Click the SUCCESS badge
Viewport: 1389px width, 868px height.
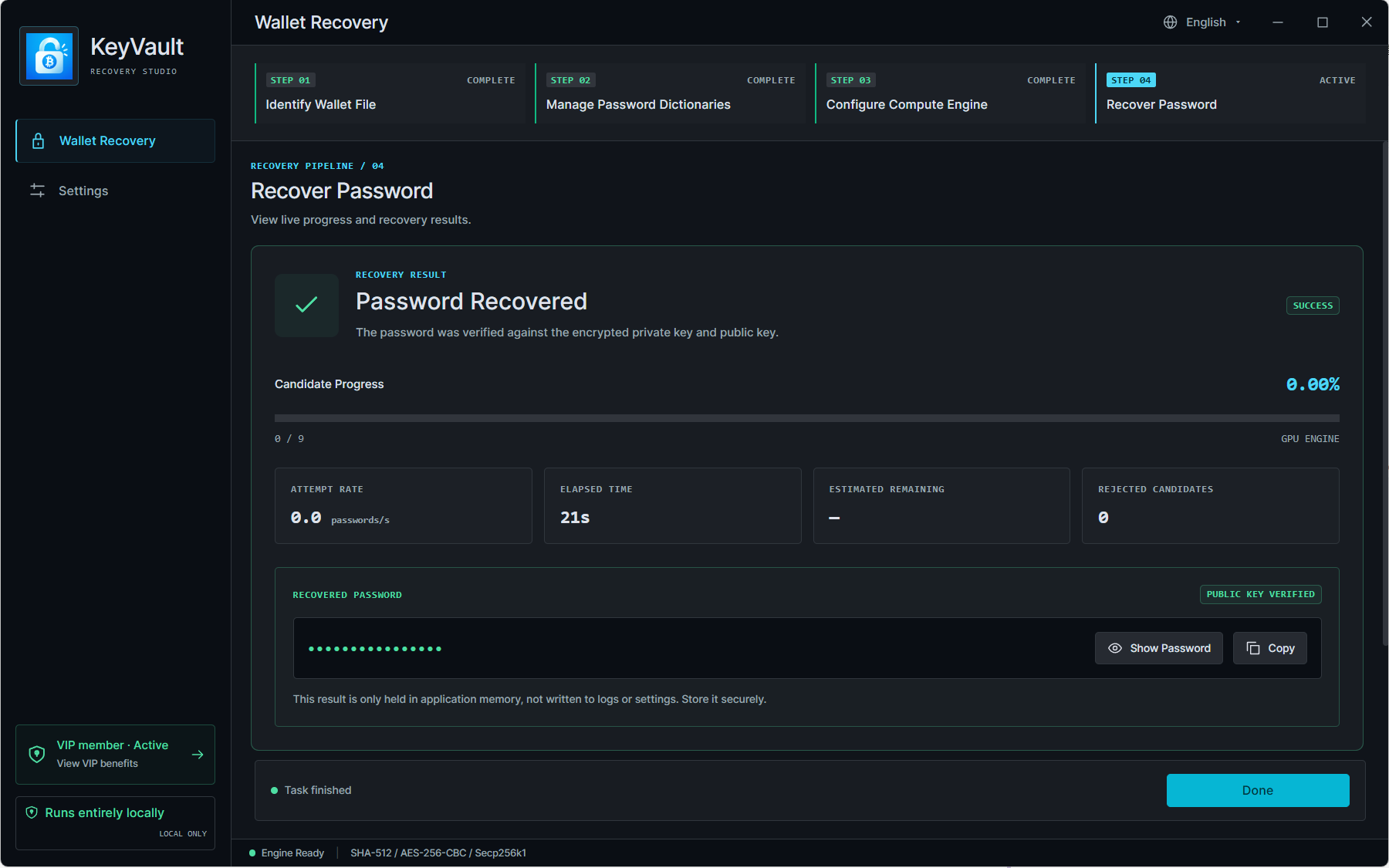(x=1313, y=306)
